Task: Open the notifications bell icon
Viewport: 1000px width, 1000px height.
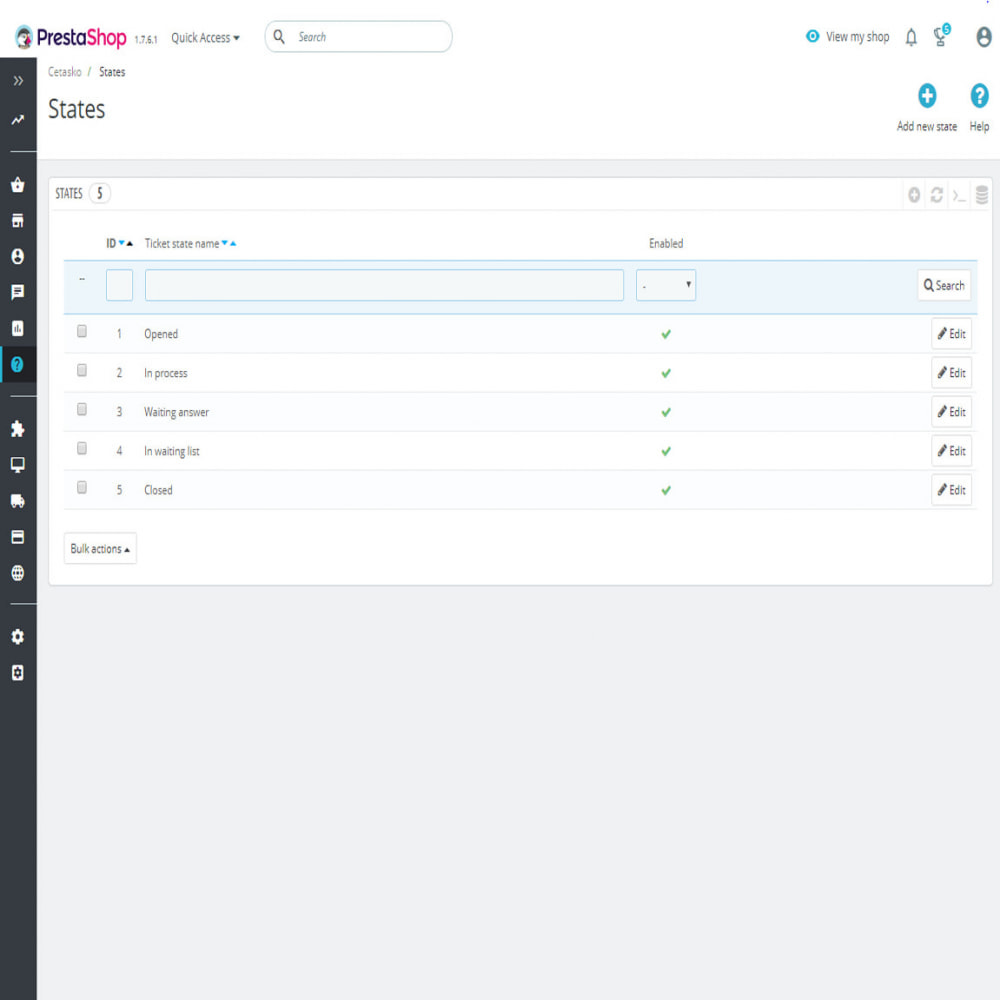Action: (x=911, y=38)
